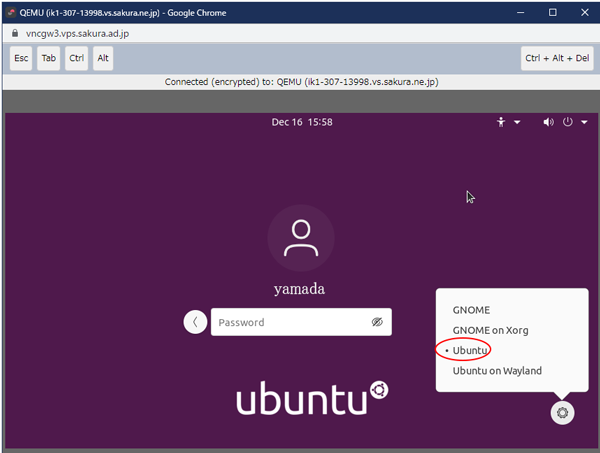Click the padlock site info icon
The width and height of the screenshot is (600, 453).
(x=15, y=33)
